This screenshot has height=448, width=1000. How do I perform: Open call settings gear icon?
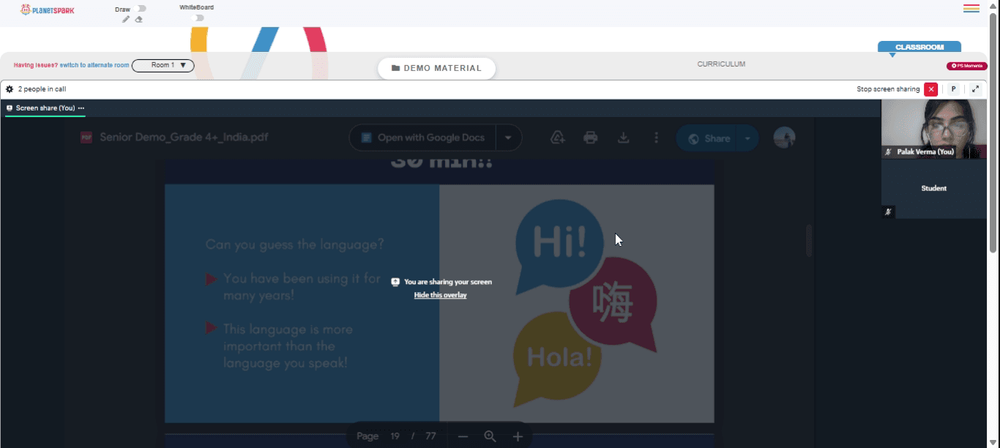click(x=10, y=89)
